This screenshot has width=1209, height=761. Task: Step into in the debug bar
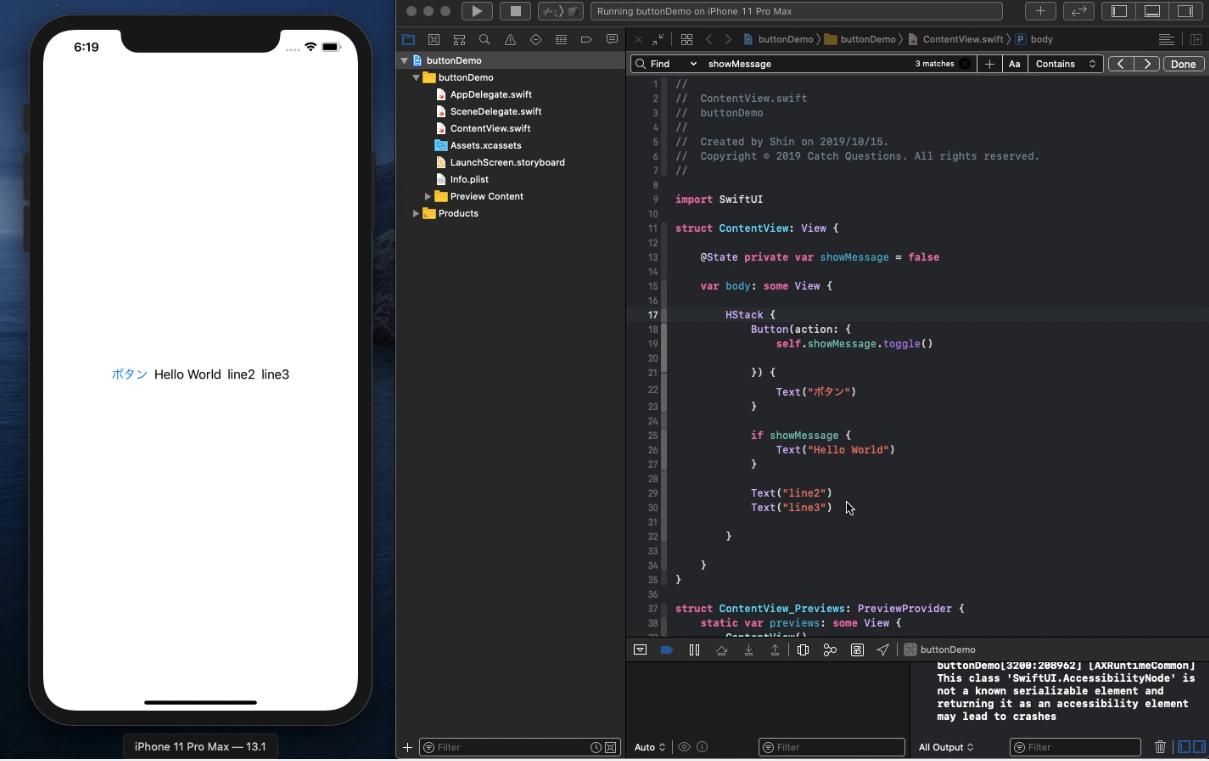pos(748,650)
